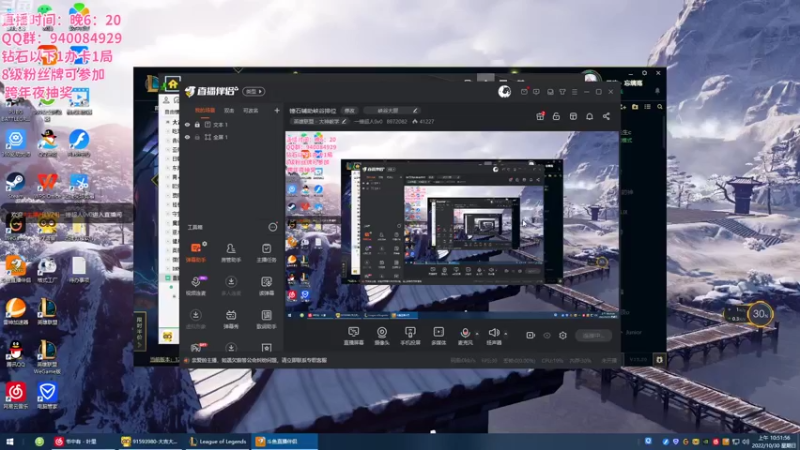
Task: Toggle the lock of 全屏 1 layer
Action: pos(197,137)
